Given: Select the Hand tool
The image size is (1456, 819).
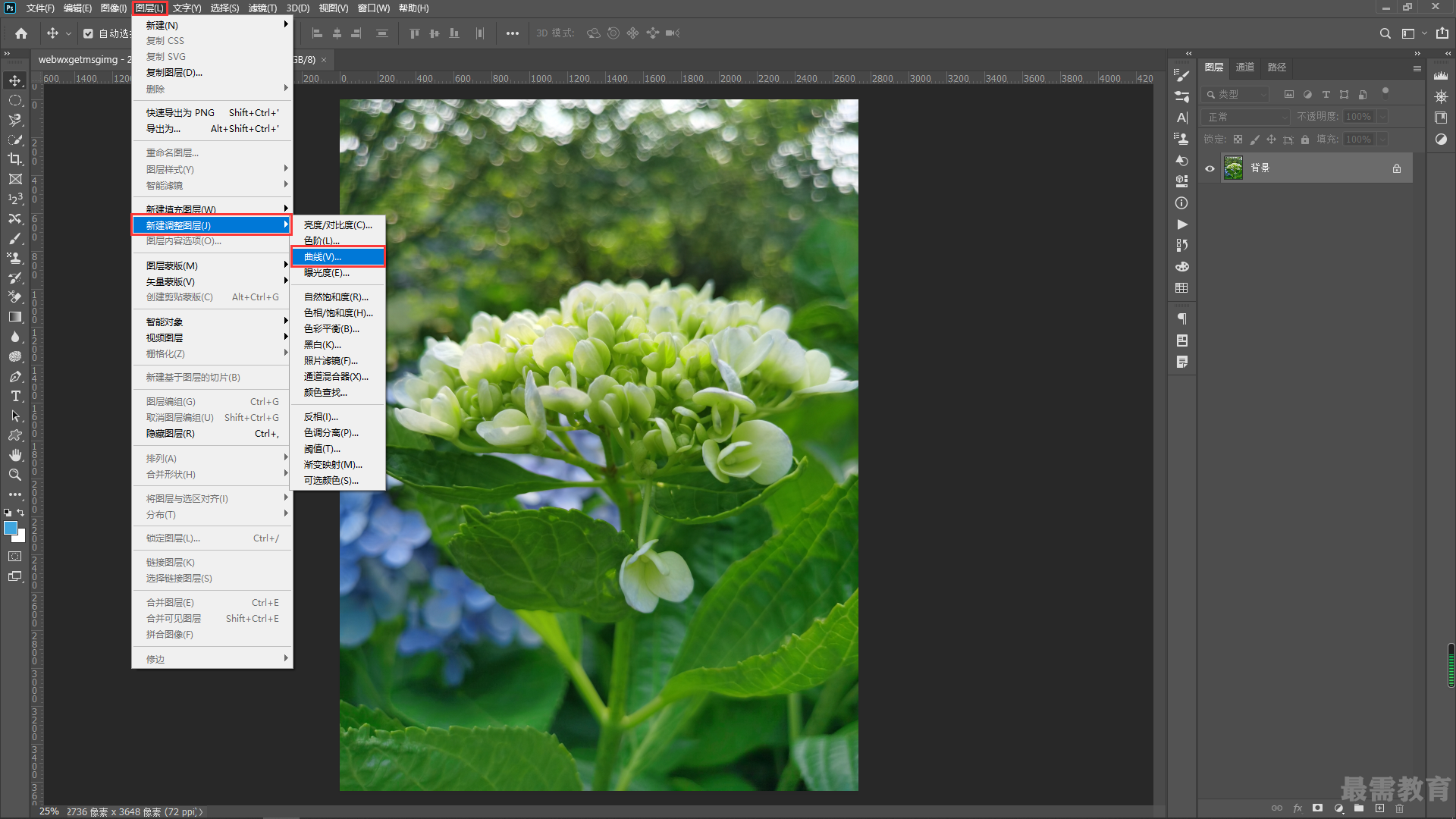Looking at the screenshot, I should coord(15,455).
